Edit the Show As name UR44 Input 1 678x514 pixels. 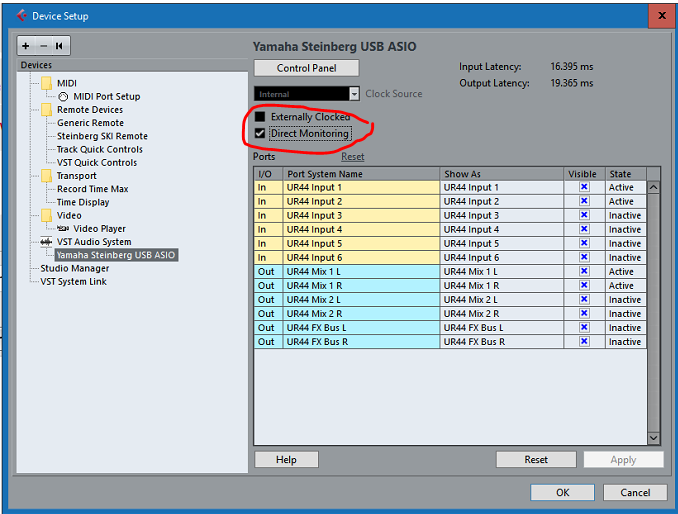coord(502,187)
